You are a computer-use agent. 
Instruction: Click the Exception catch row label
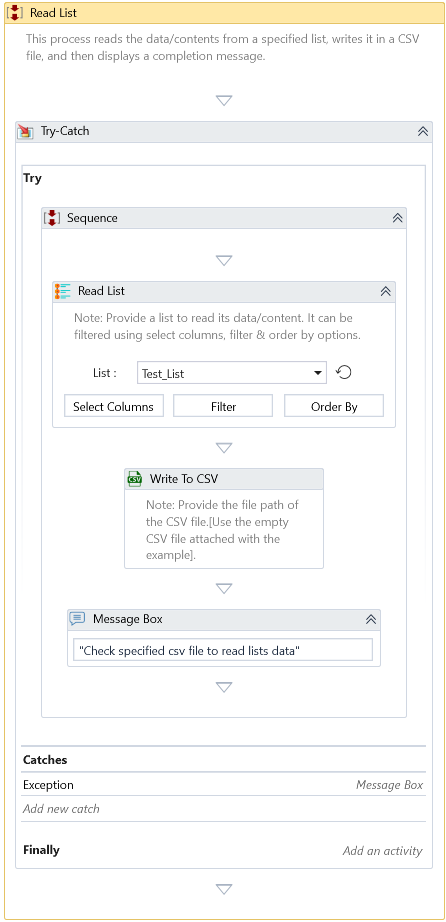48,785
